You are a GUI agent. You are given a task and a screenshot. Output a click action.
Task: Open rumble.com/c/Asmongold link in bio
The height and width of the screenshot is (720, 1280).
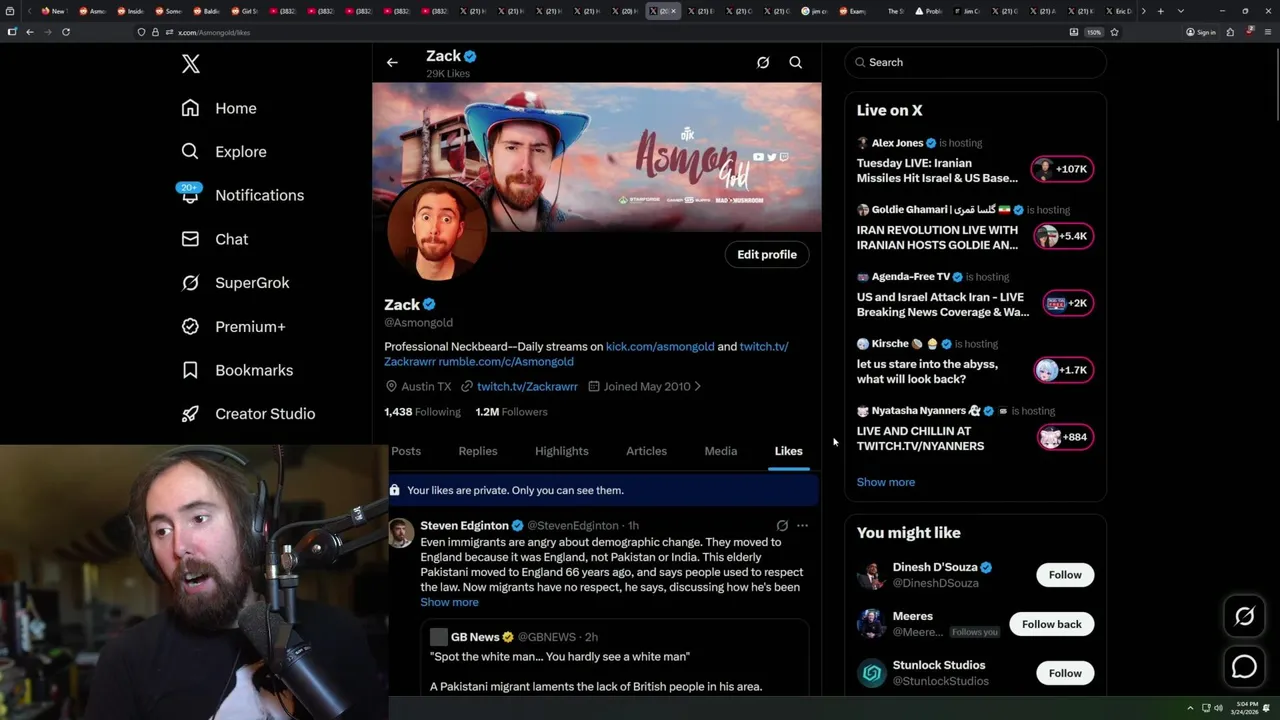(506, 361)
